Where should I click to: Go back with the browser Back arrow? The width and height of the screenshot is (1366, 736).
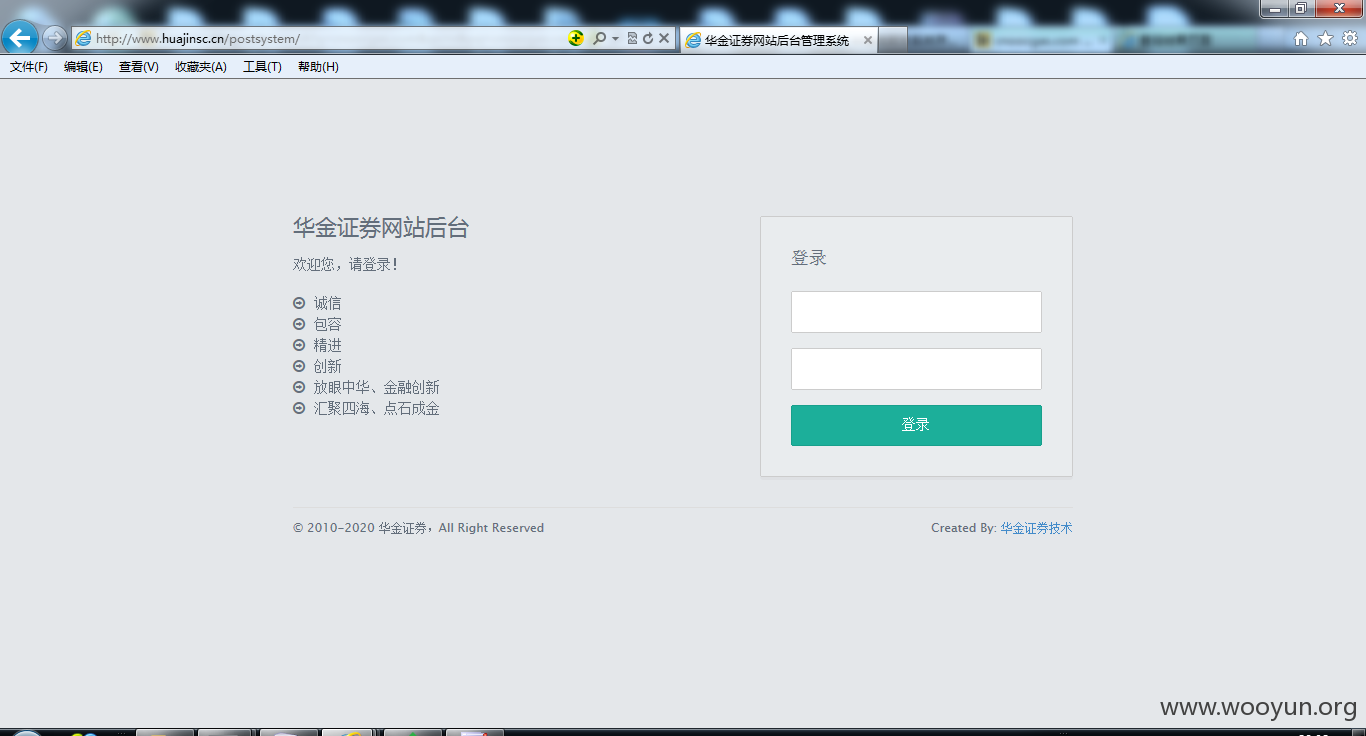pos(20,38)
